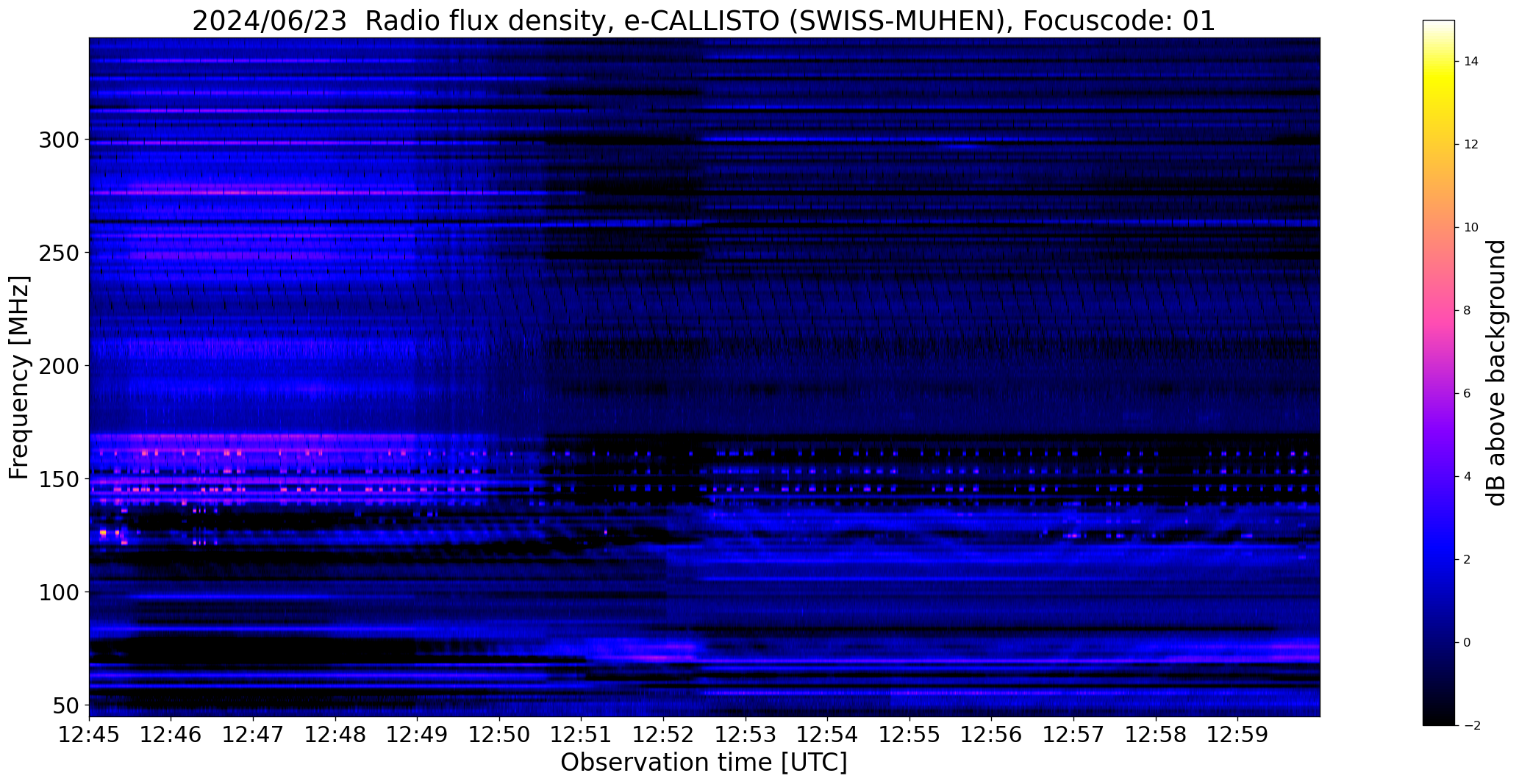This screenshot has height=784, width=1519.
Task: Click the colorbar tick label 4
Action: pyautogui.click(x=1468, y=477)
